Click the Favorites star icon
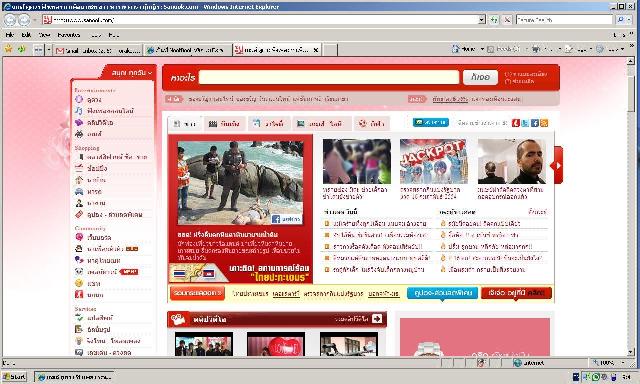 [x=9, y=49]
